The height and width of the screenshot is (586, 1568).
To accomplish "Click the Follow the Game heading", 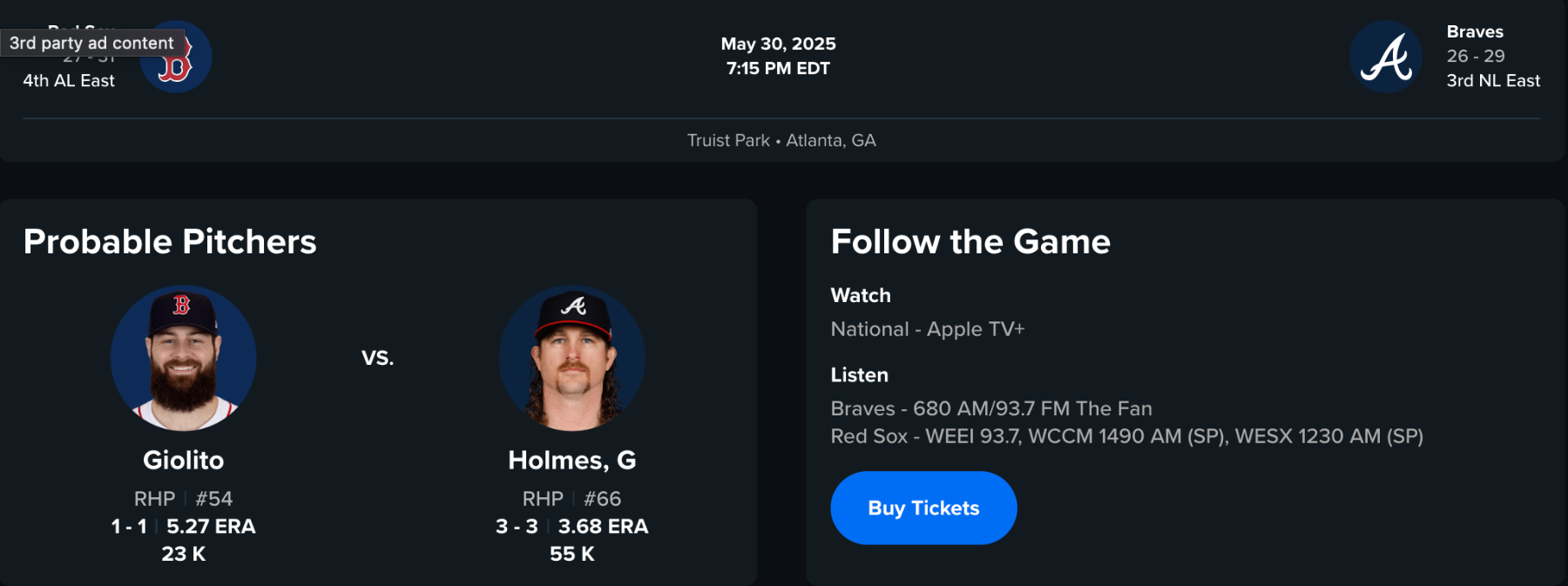I will pos(970,241).
